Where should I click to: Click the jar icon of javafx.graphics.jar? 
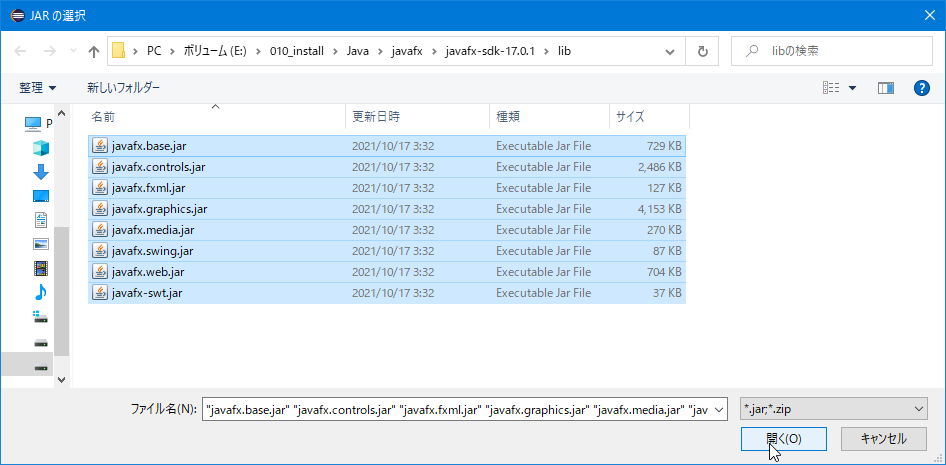point(100,209)
